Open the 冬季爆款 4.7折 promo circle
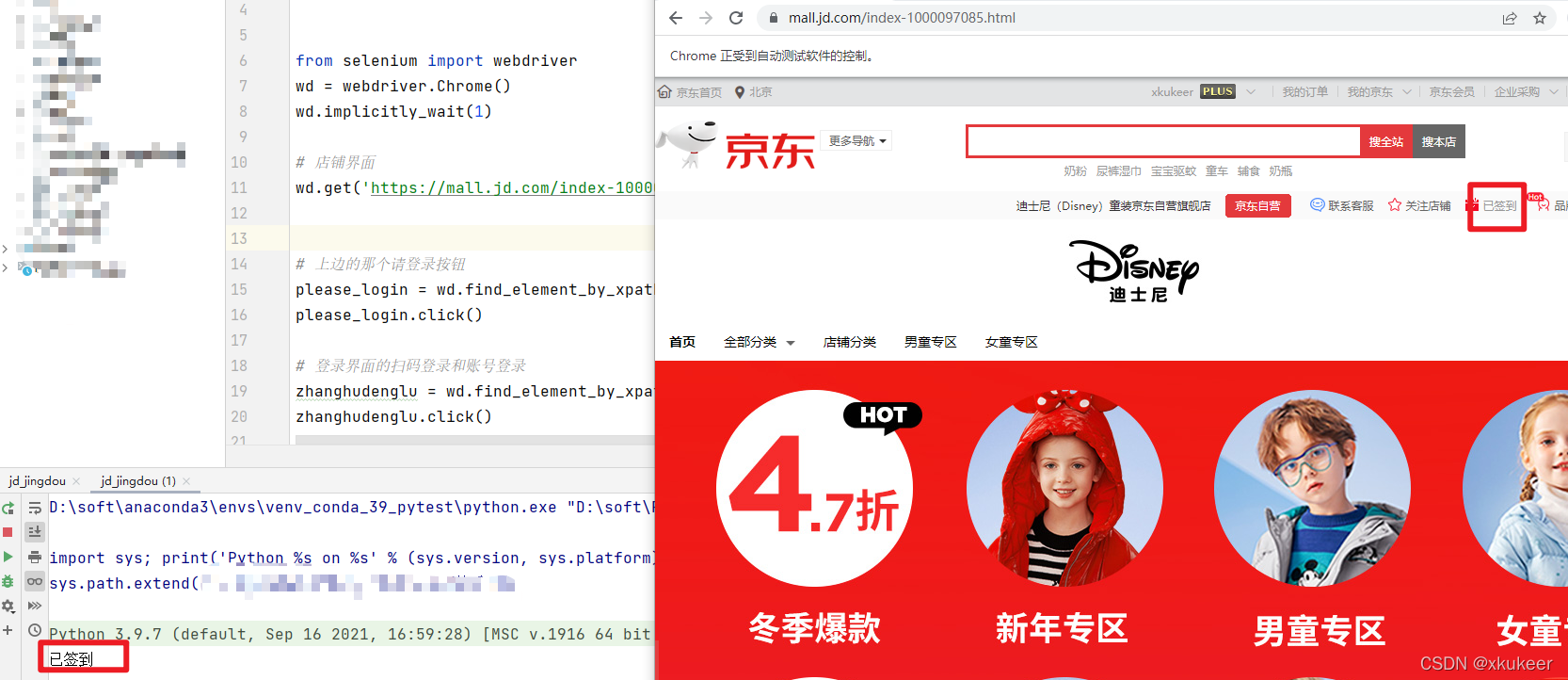The width and height of the screenshot is (1568, 680). (815, 489)
